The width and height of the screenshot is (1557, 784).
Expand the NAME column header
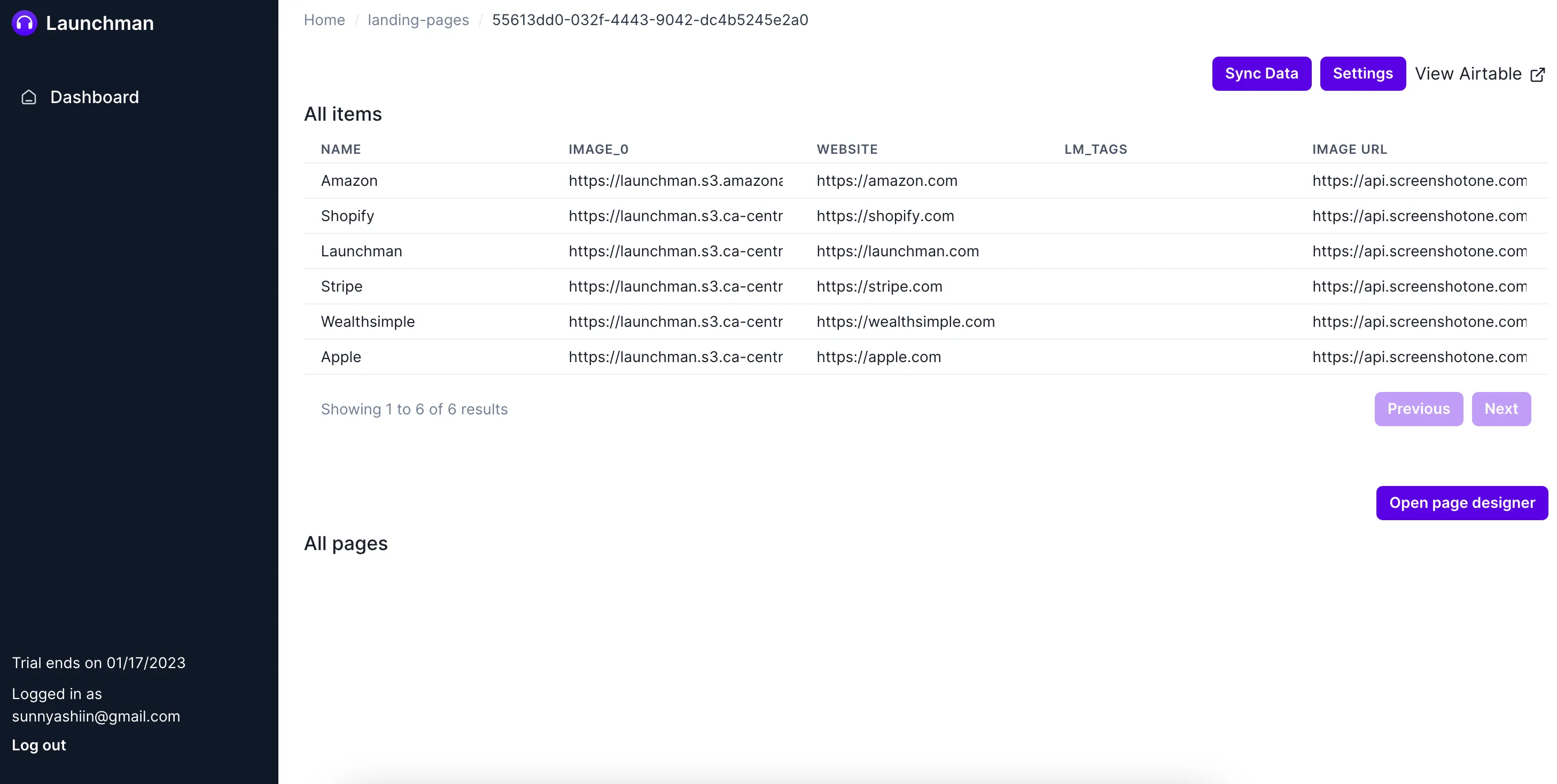[x=341, y=148]
